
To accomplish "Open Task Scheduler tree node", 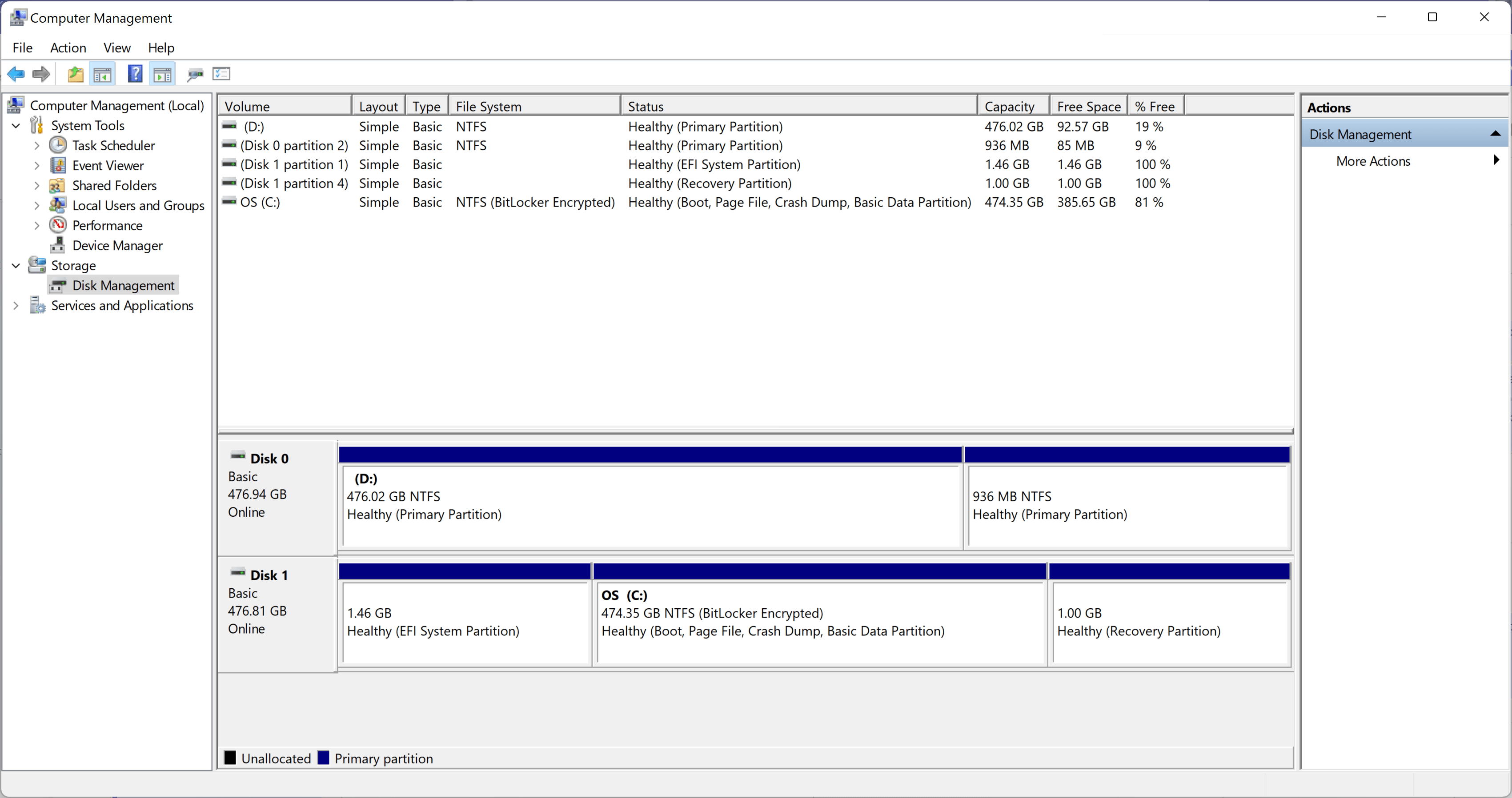I will pos(113,146).
